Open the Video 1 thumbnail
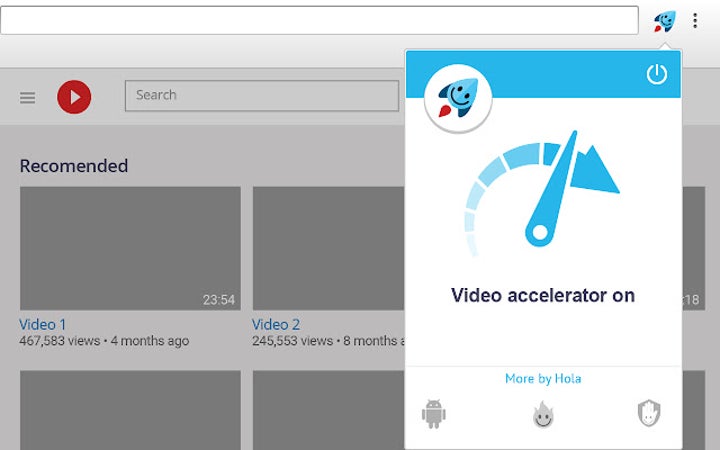The image size is (720, 450). pyautogui.click(x=130, y=247)
